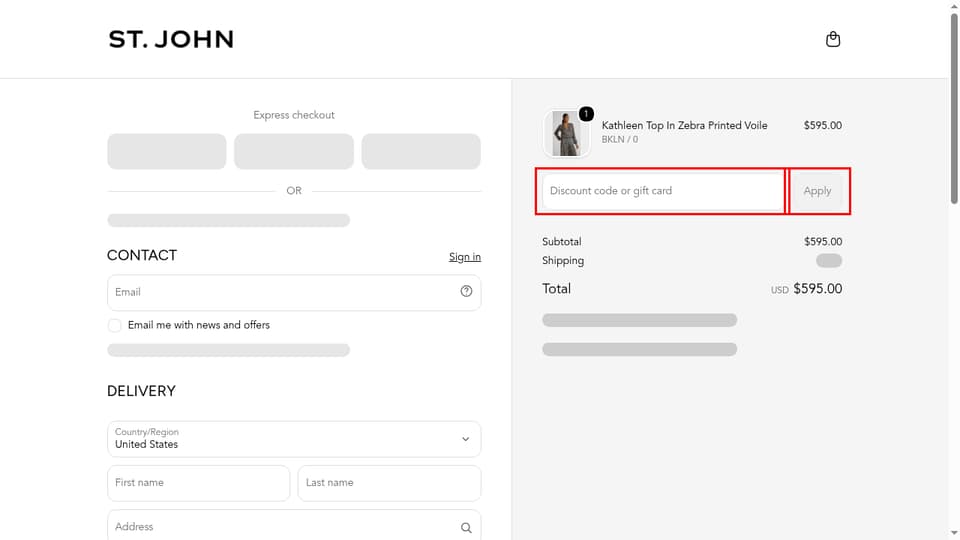Check 'Email me with news and offers'
Screen dimensions: 960x540
pos(114,325)
